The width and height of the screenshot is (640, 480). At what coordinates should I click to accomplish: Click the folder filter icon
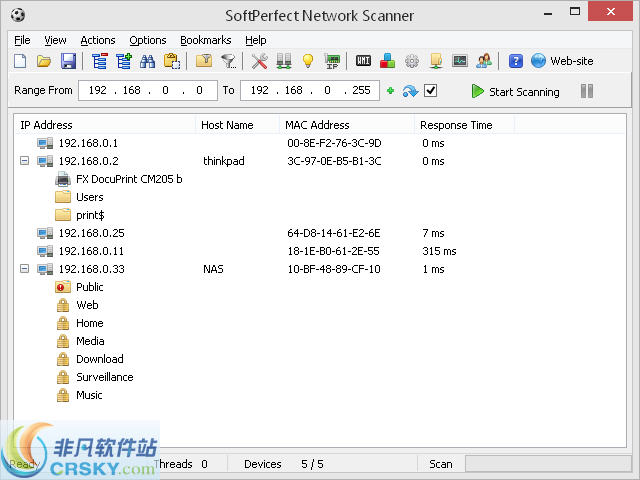pos(204,61)
